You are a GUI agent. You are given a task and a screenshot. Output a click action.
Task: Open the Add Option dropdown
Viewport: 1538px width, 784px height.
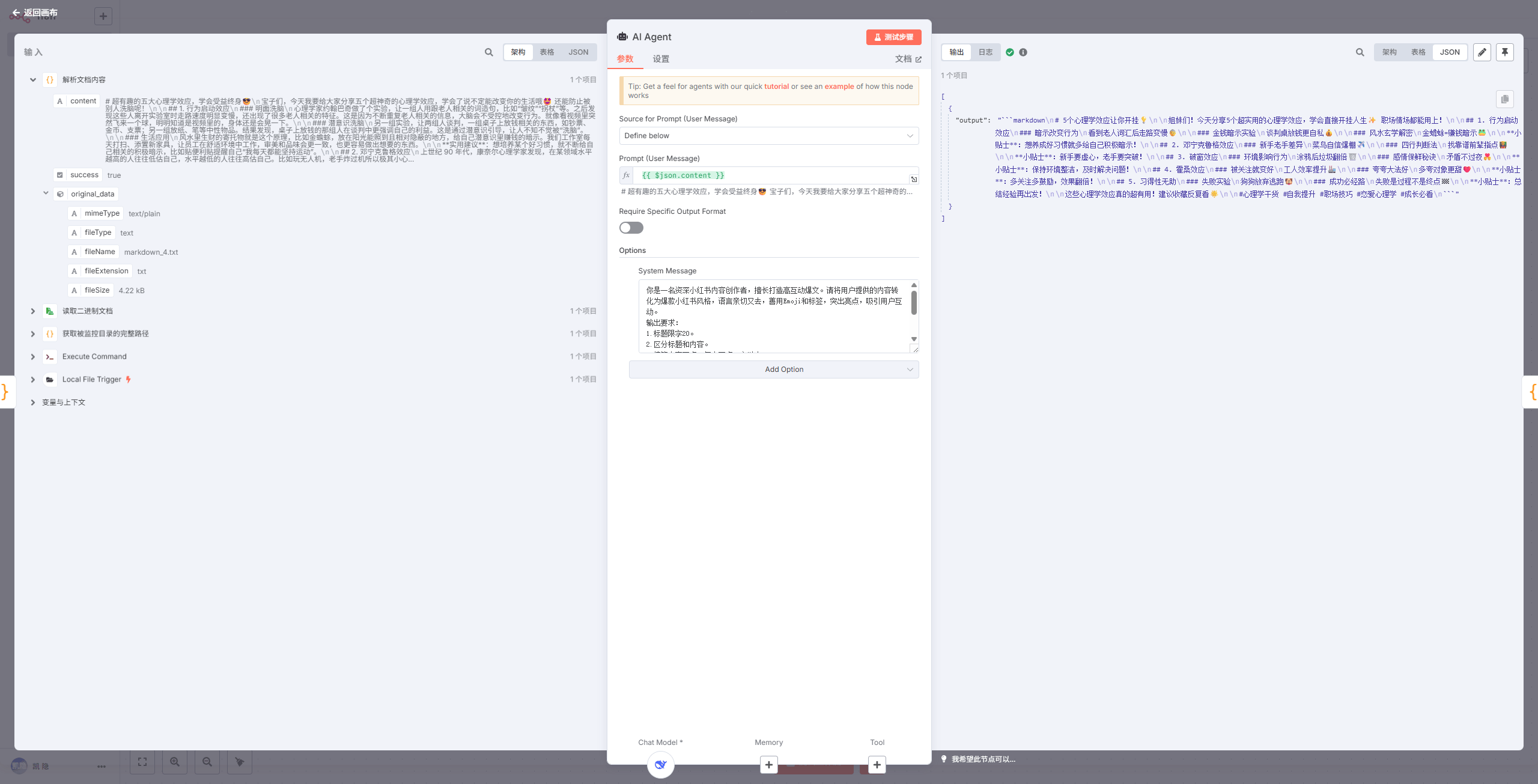(774, 369)
